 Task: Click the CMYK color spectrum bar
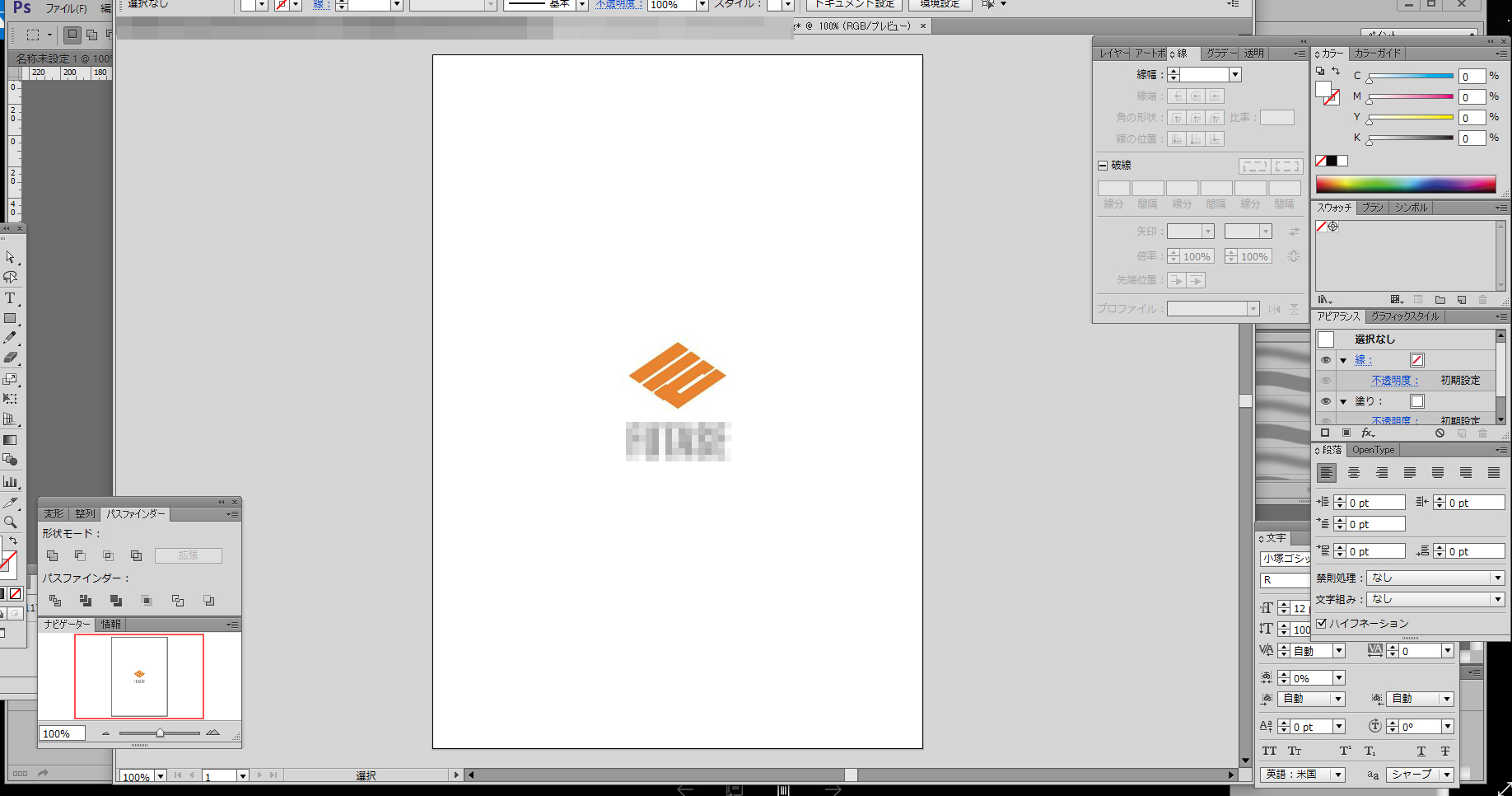pos(1405,185)
